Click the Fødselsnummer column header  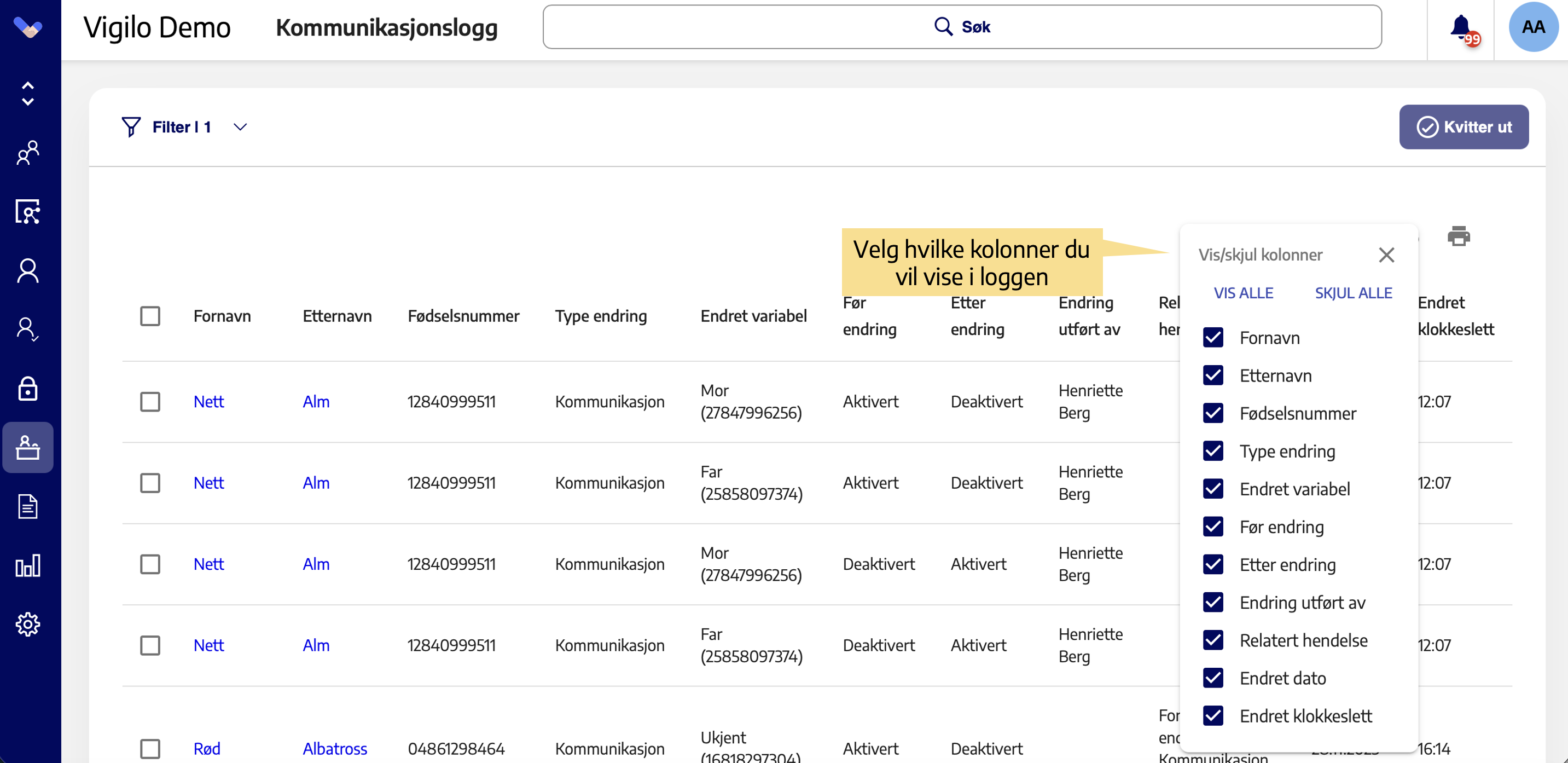(x=464, y=316)
